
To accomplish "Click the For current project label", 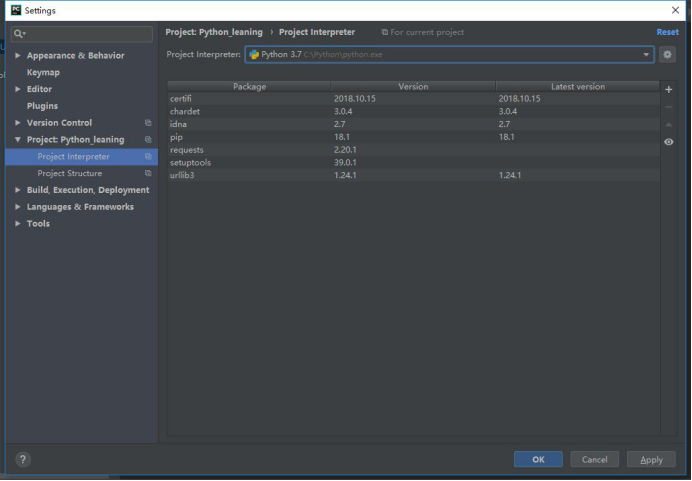I will click(x=427, y=32).
